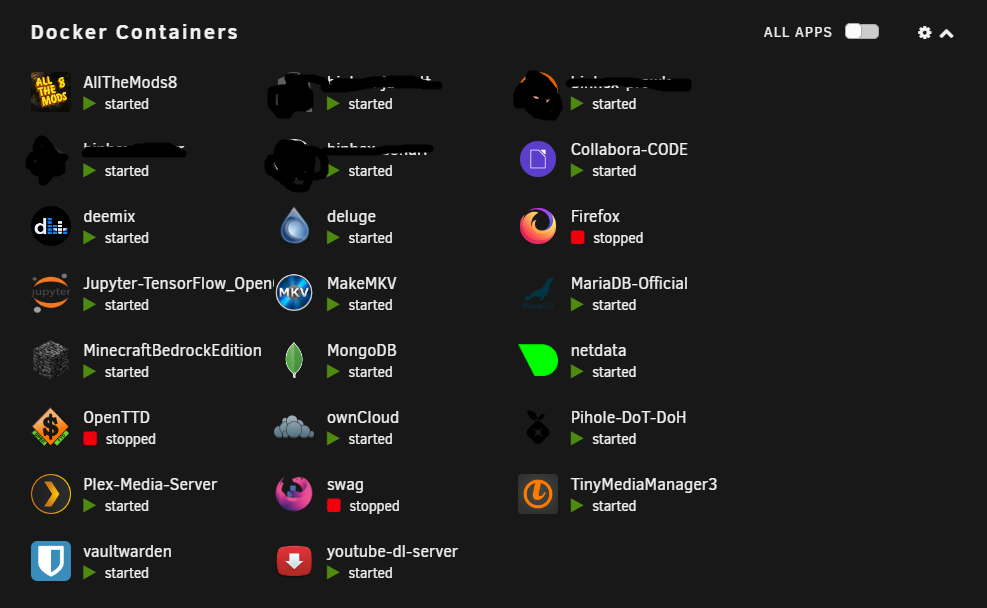Open the Plex-Media-Server icon
Image resolution: width=987 pixels, height=608 pixels.
tap(50, 494)
